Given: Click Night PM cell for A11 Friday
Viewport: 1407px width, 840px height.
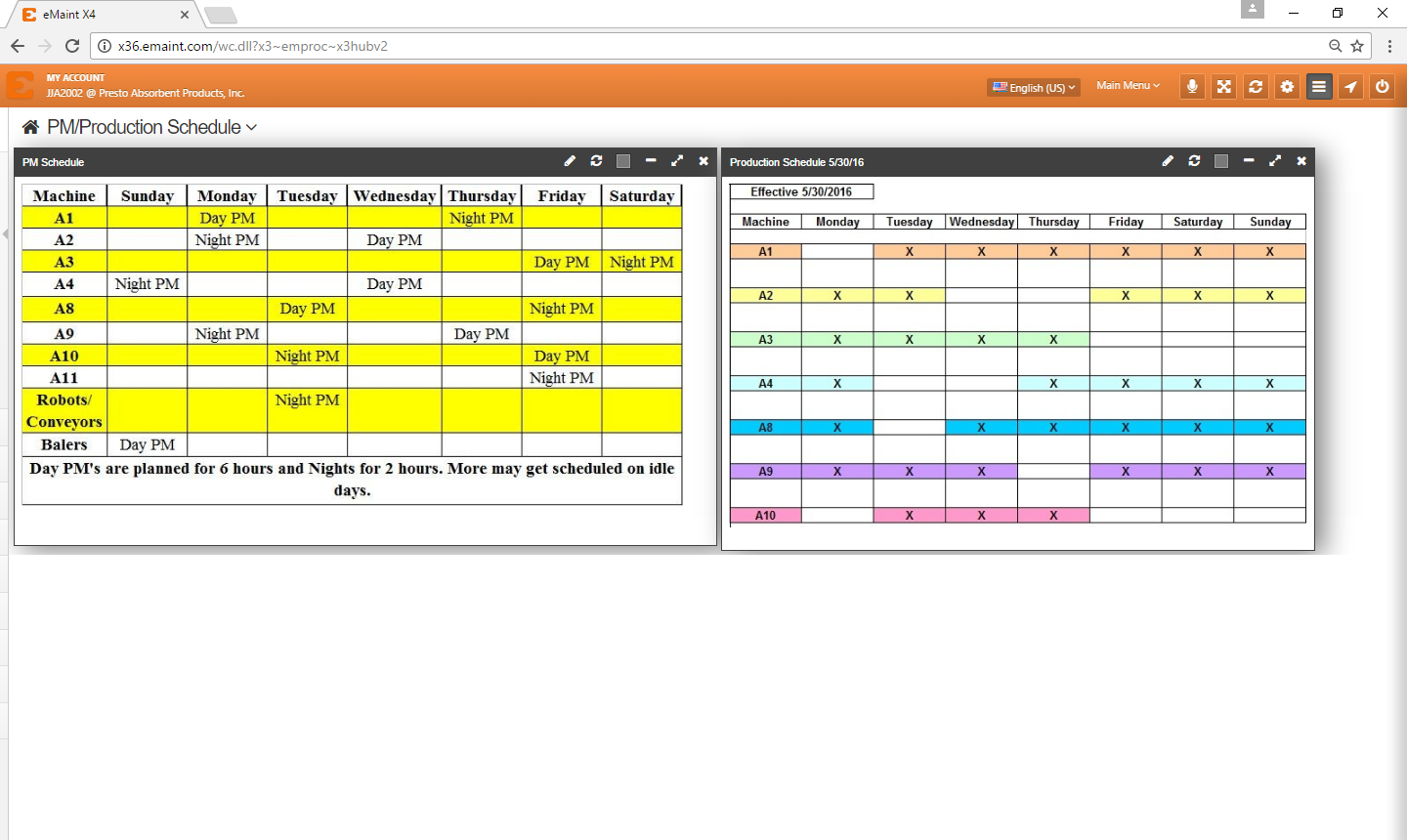Looking at the screenshot, I should point(562,378).
